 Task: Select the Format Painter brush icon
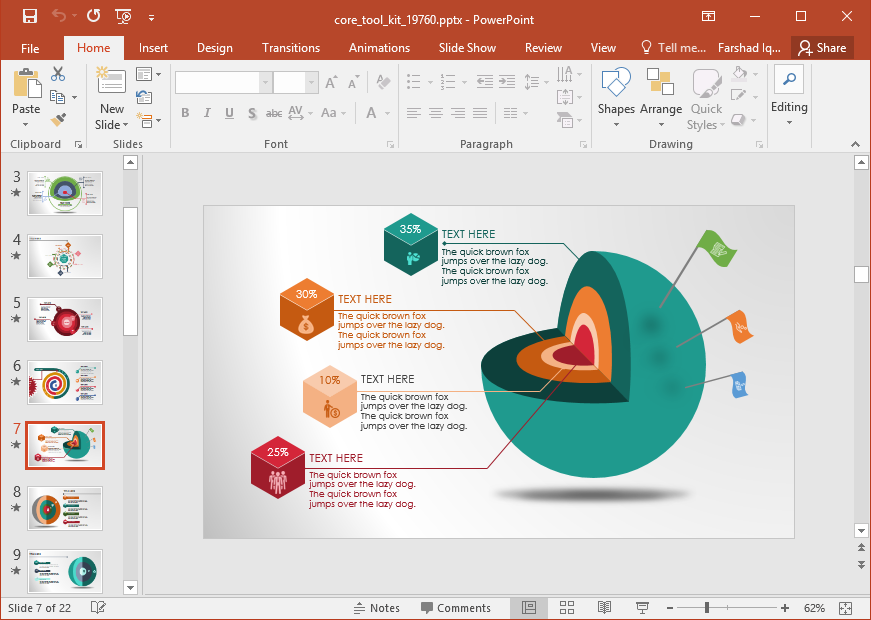(58, 119)
